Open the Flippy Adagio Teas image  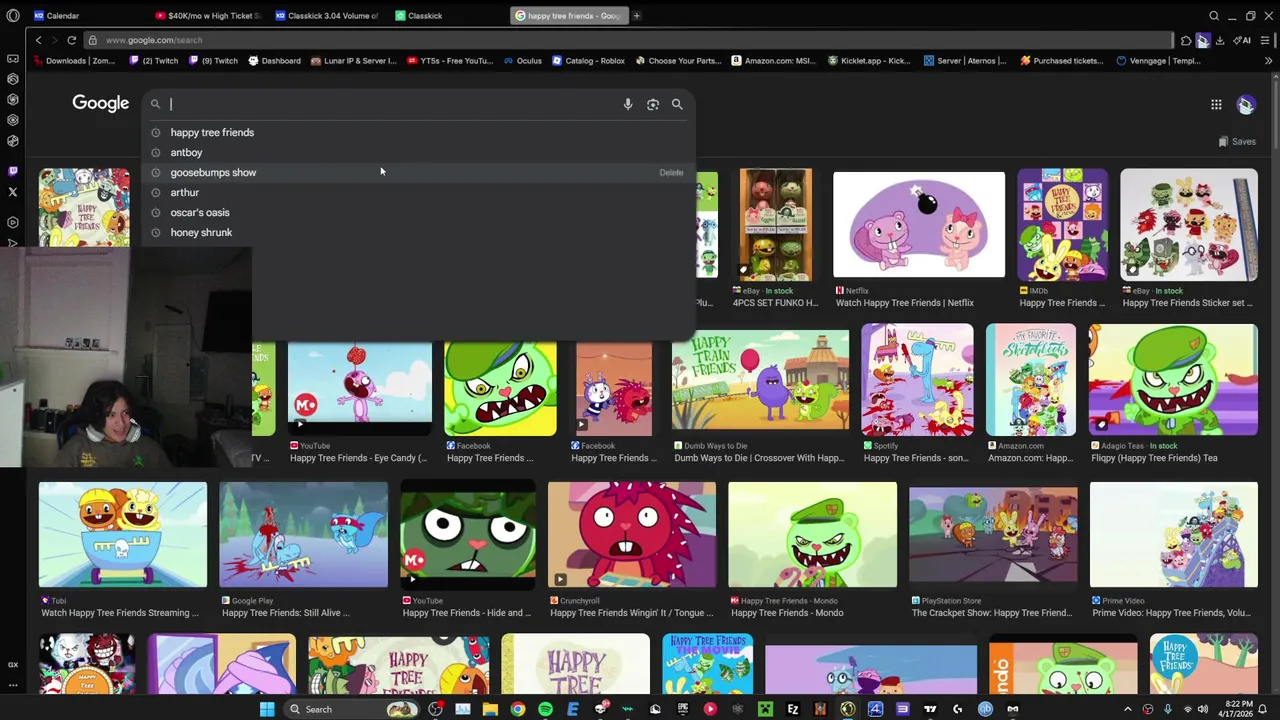(x=1173, y=380)
